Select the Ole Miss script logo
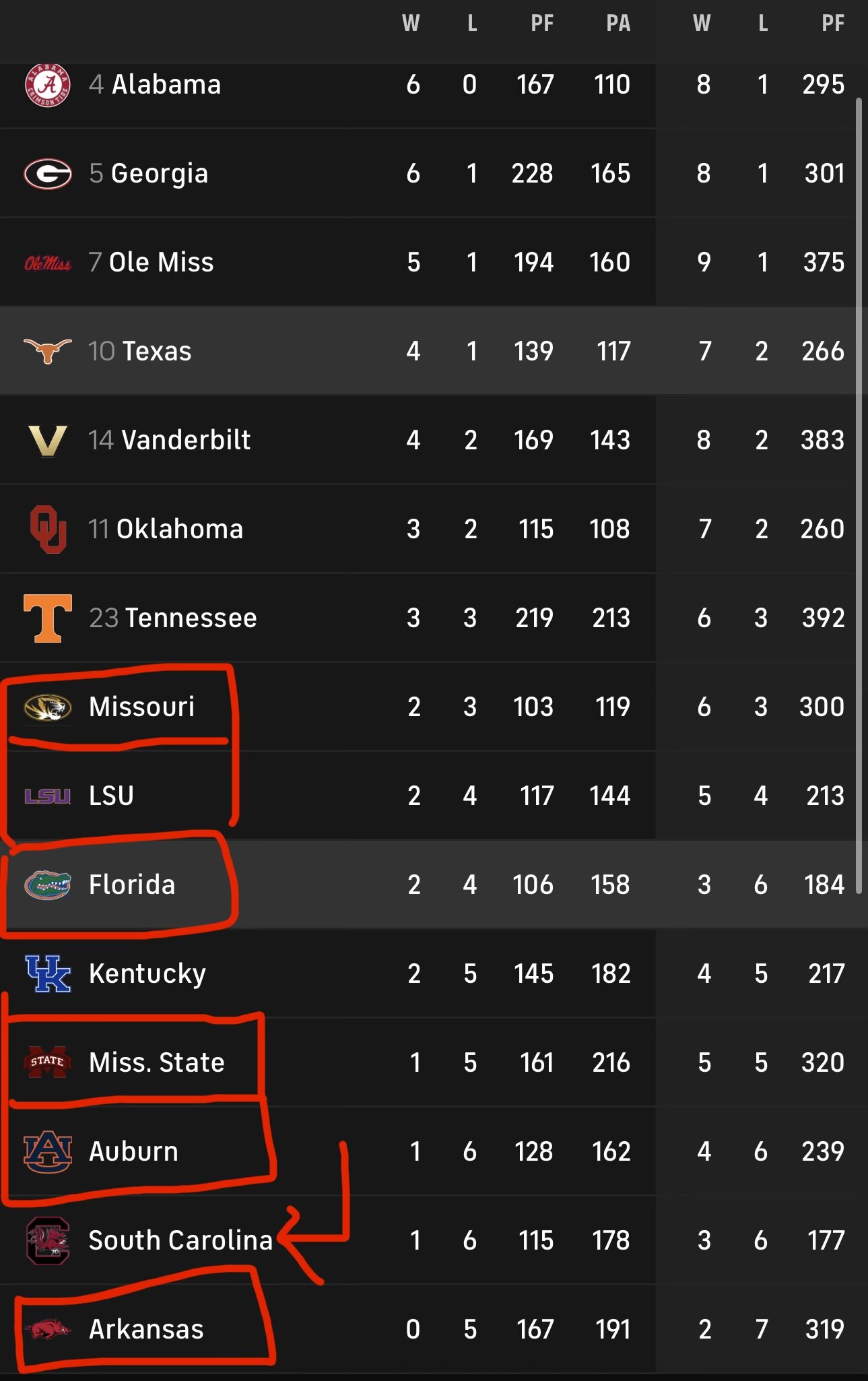The width and height of the screenshot is (868, 1381). (47, 263)
